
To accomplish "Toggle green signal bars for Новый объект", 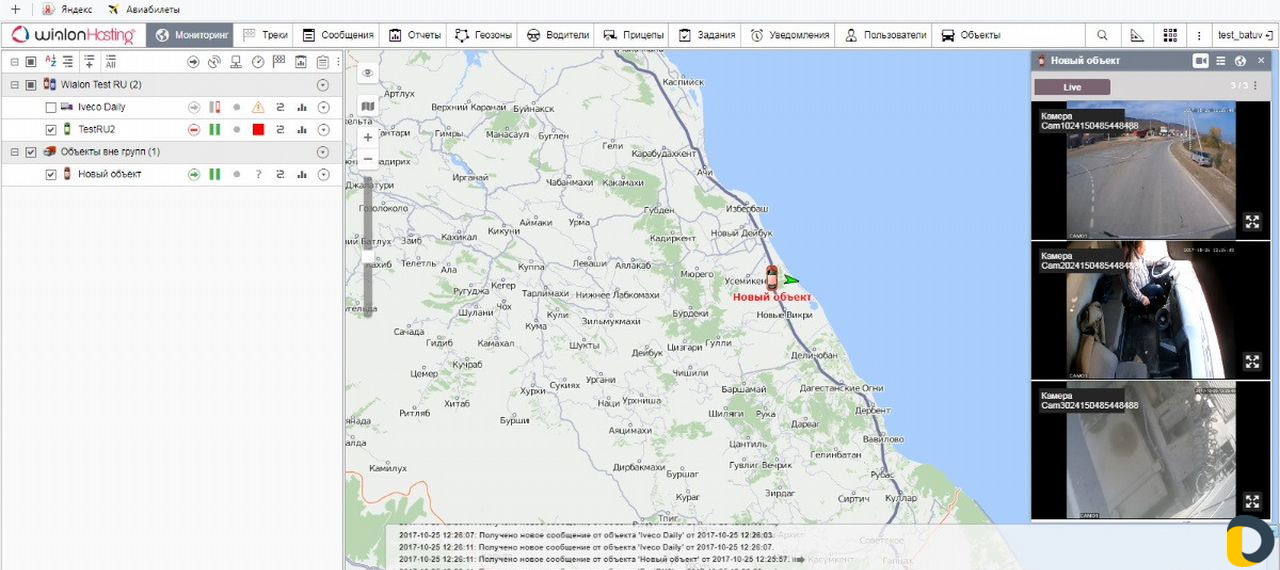I will (214, 174).
